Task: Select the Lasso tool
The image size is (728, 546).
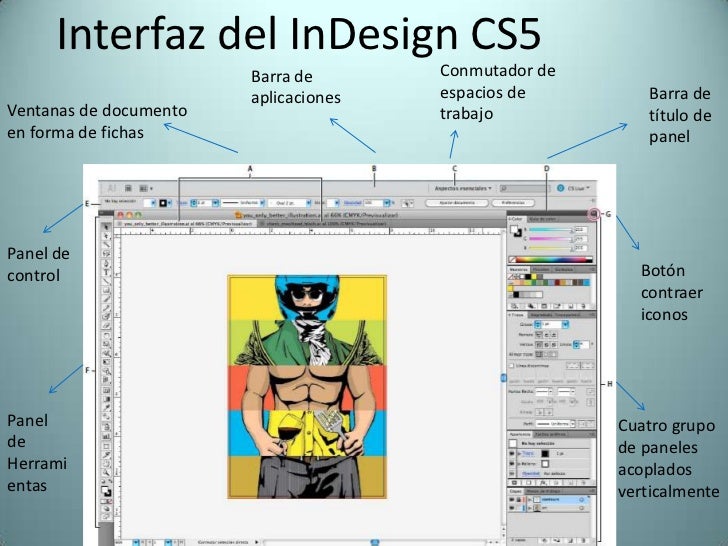Action: [106, 254]
